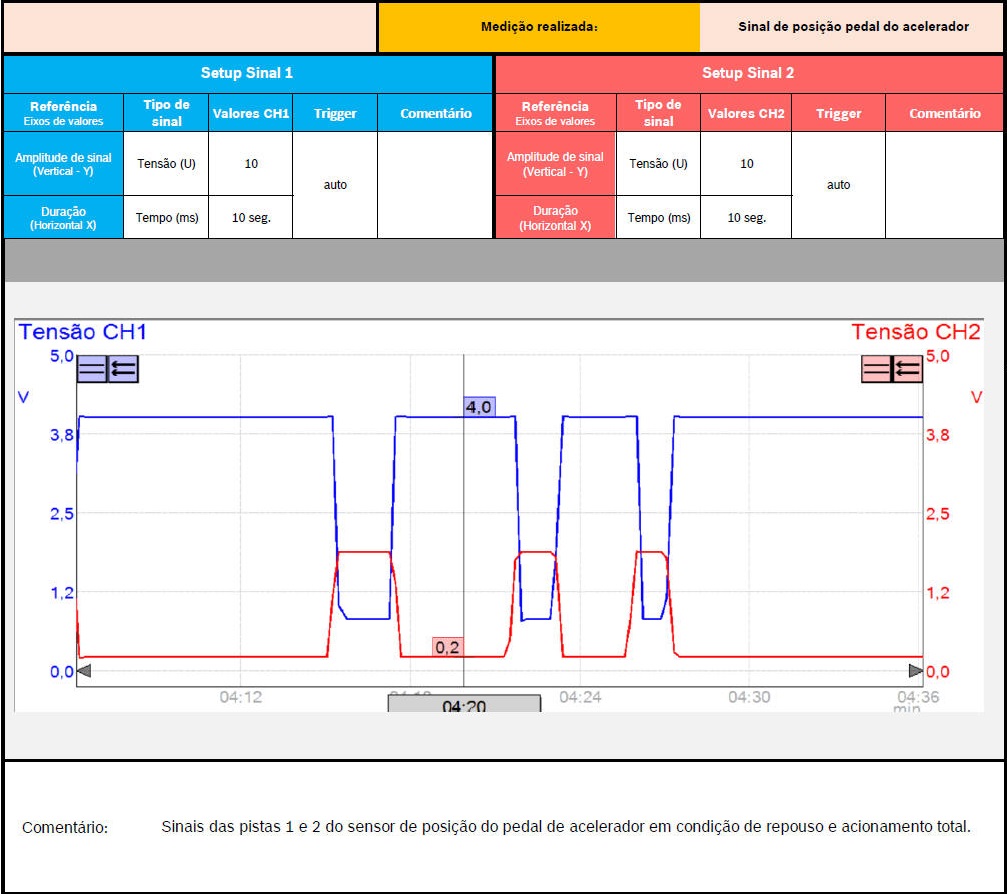Select the Setup Sinal 1 header

[247, 73]
